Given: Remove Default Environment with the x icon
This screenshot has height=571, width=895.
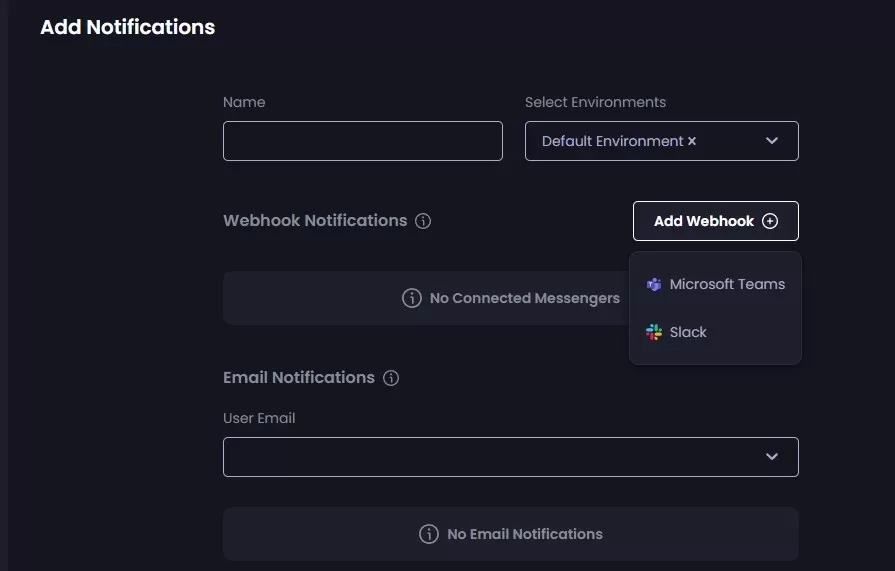Looking at the screenshot, I should click(x=692, y=141).
